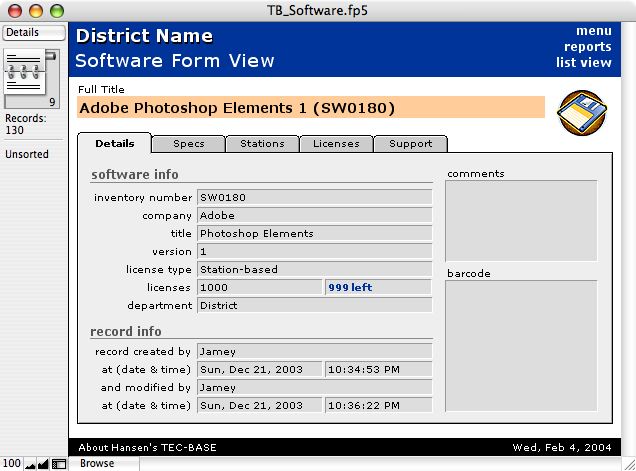
Task: Click the red close window button
Action: 15,11
